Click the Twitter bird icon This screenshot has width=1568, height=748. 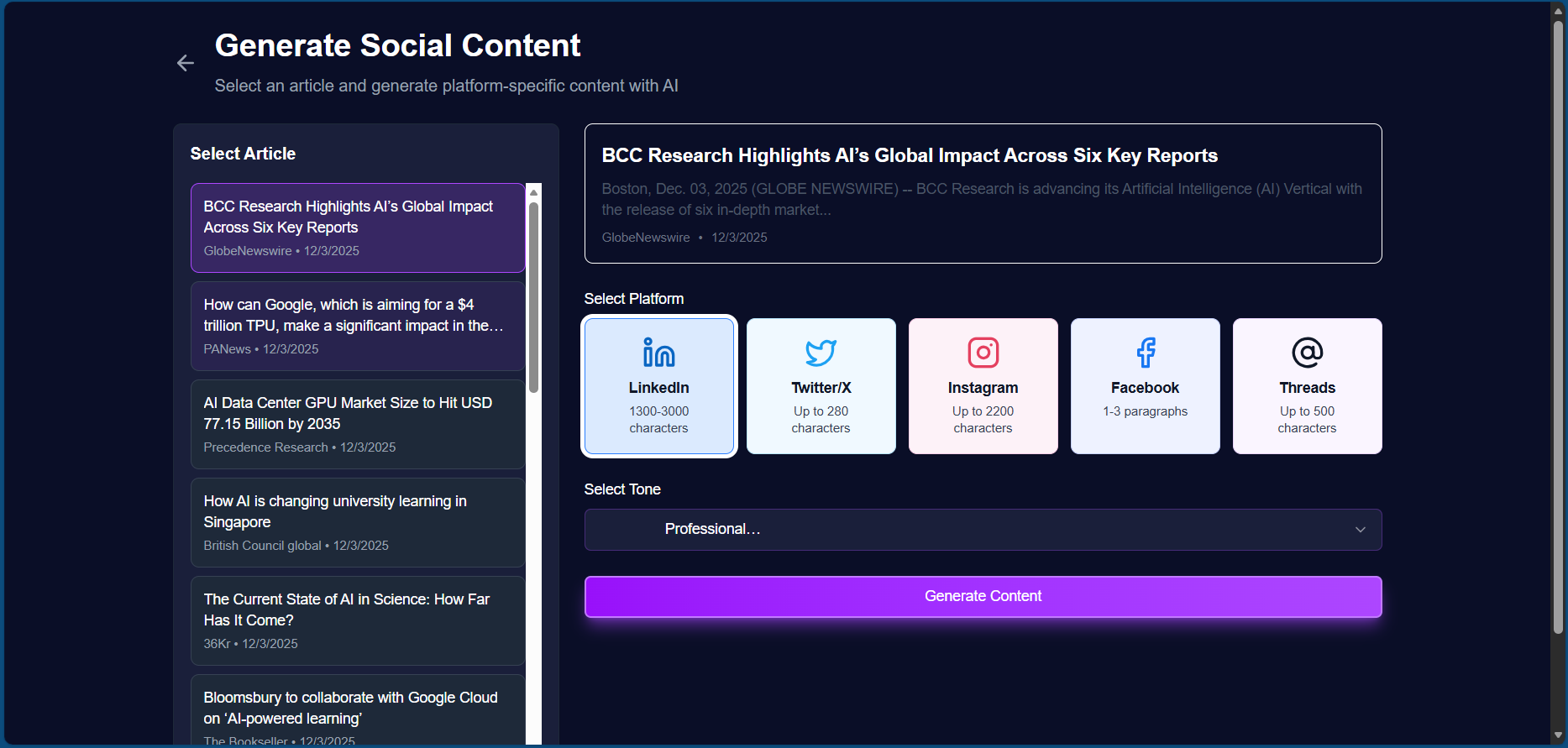point(821,353)
